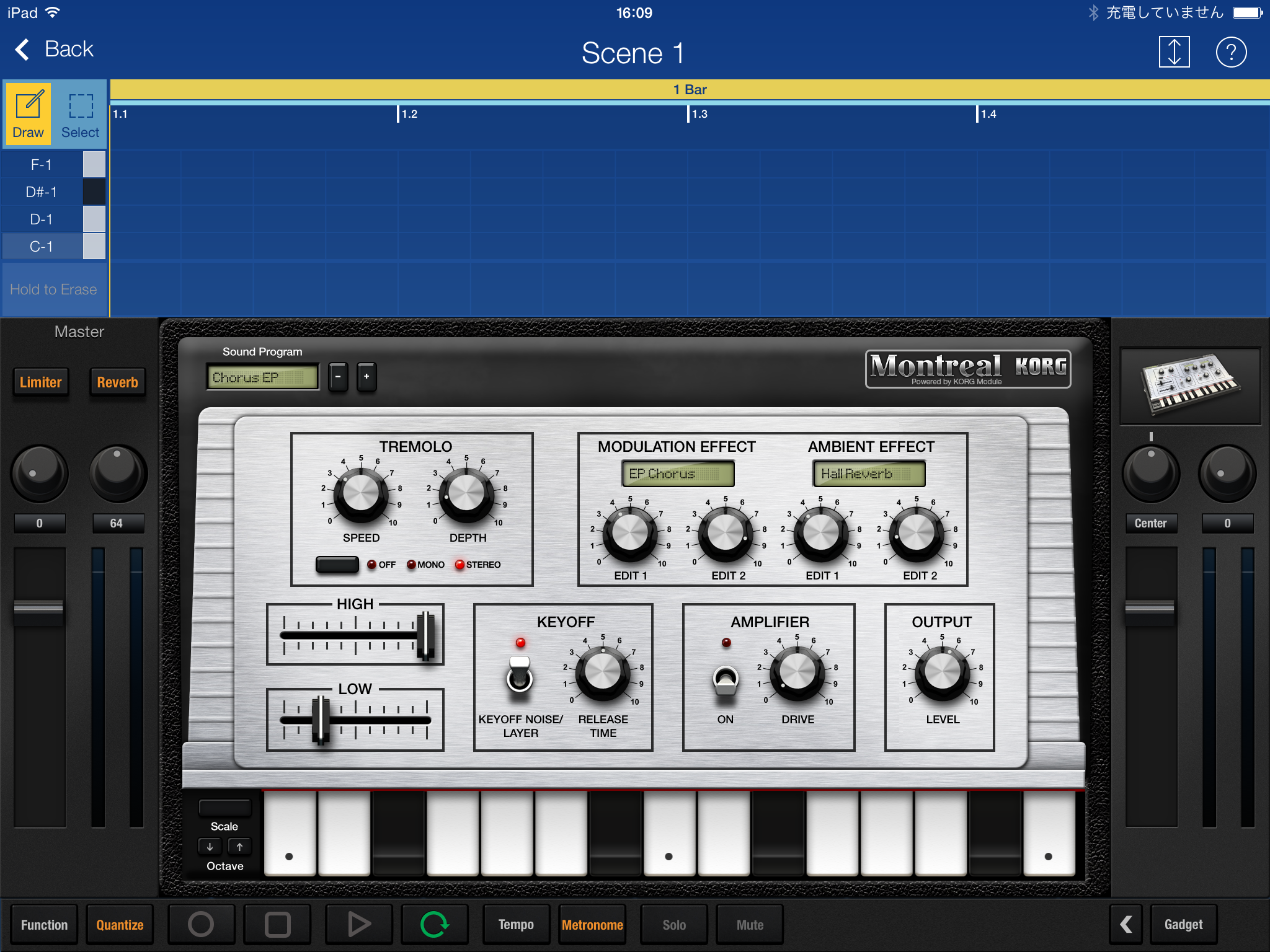The width and height of the screenshot is (1270, 952).
Task: Toggle the vertical expand editor icon
Action: coord(1174,52)
